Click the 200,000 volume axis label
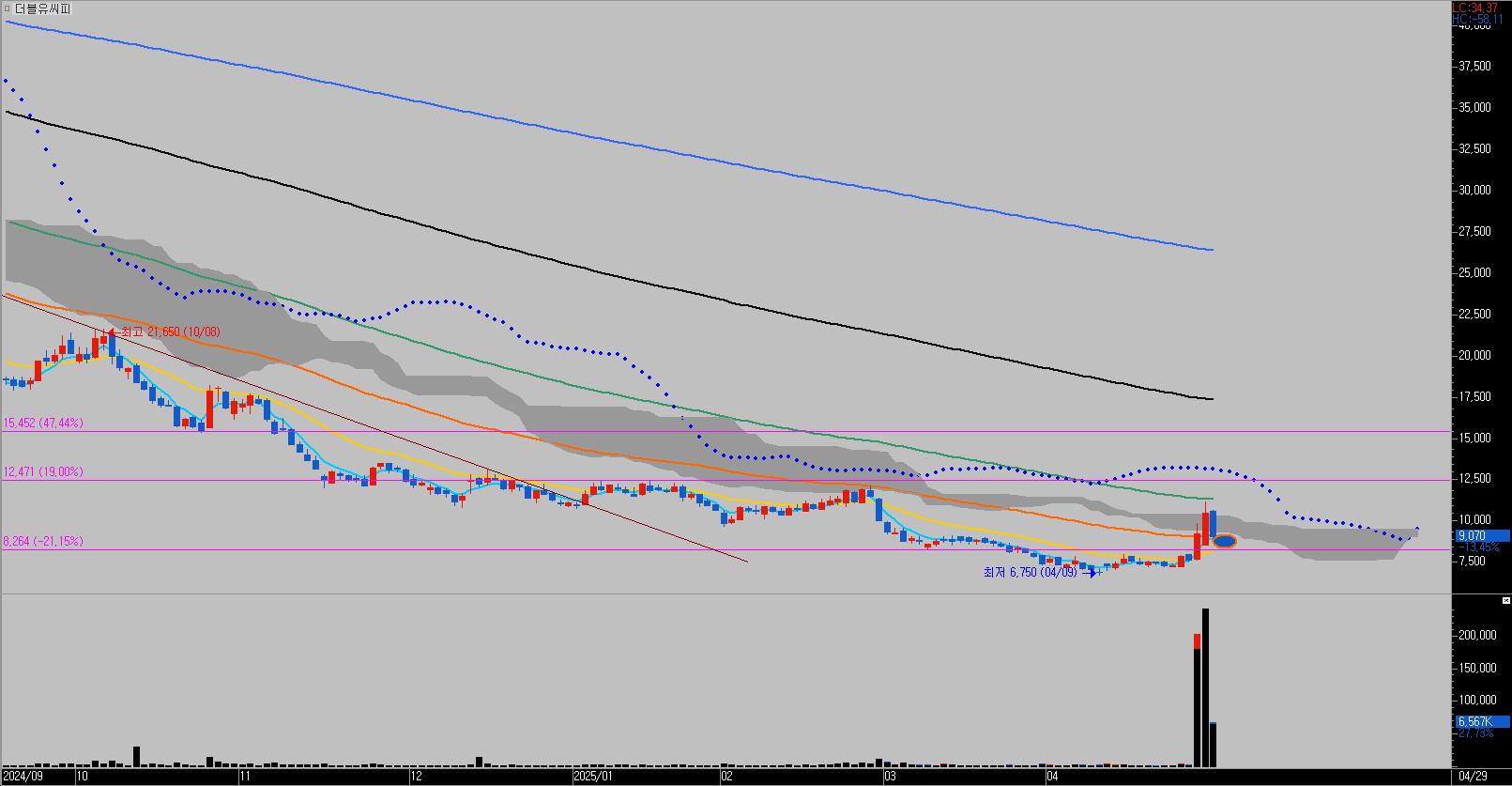This screenshot has width=1512, height=786. [1479, 636]
